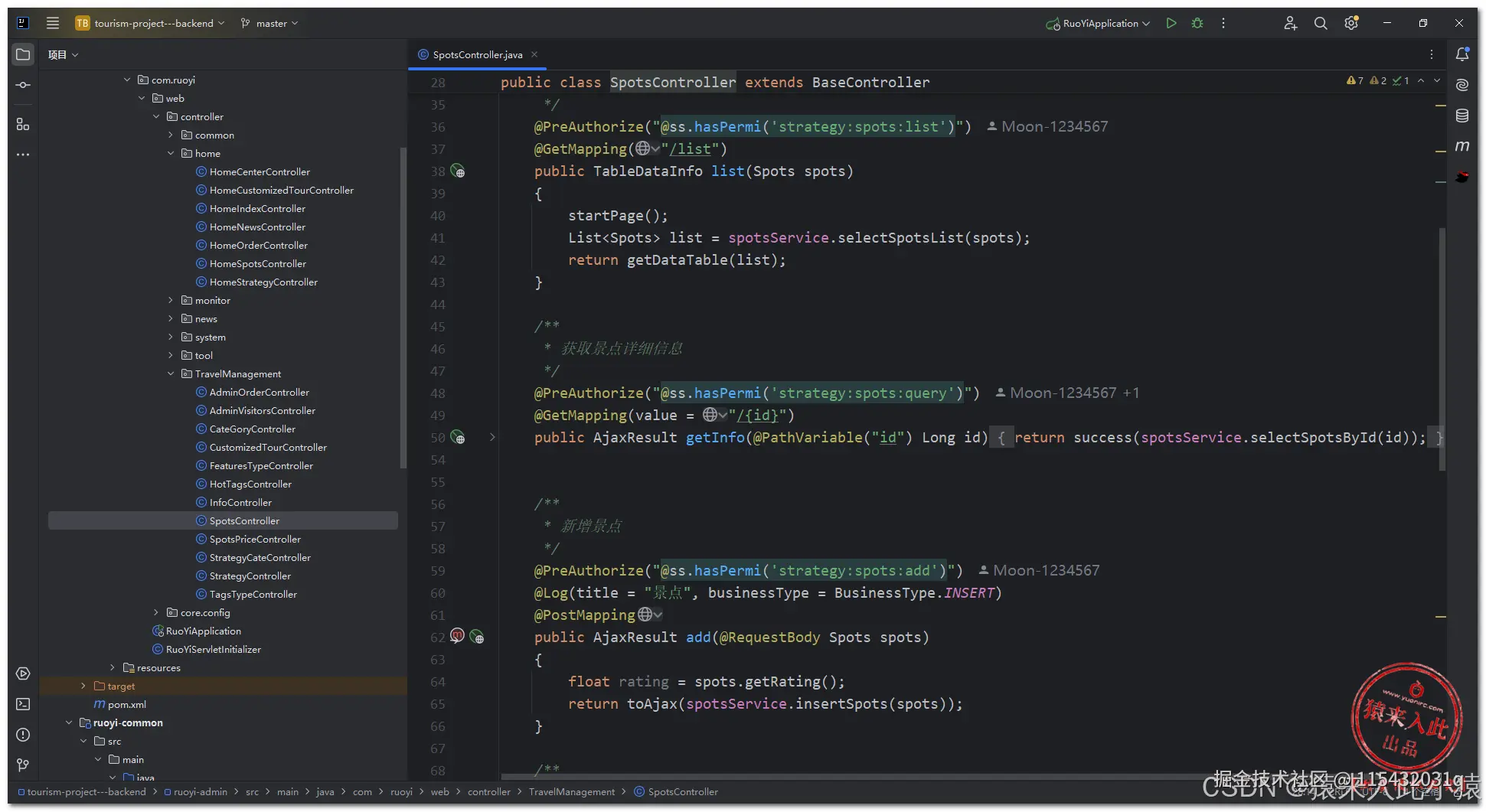
Task: Toggle the Project tool window folder icon
Action: click(23, 54)
